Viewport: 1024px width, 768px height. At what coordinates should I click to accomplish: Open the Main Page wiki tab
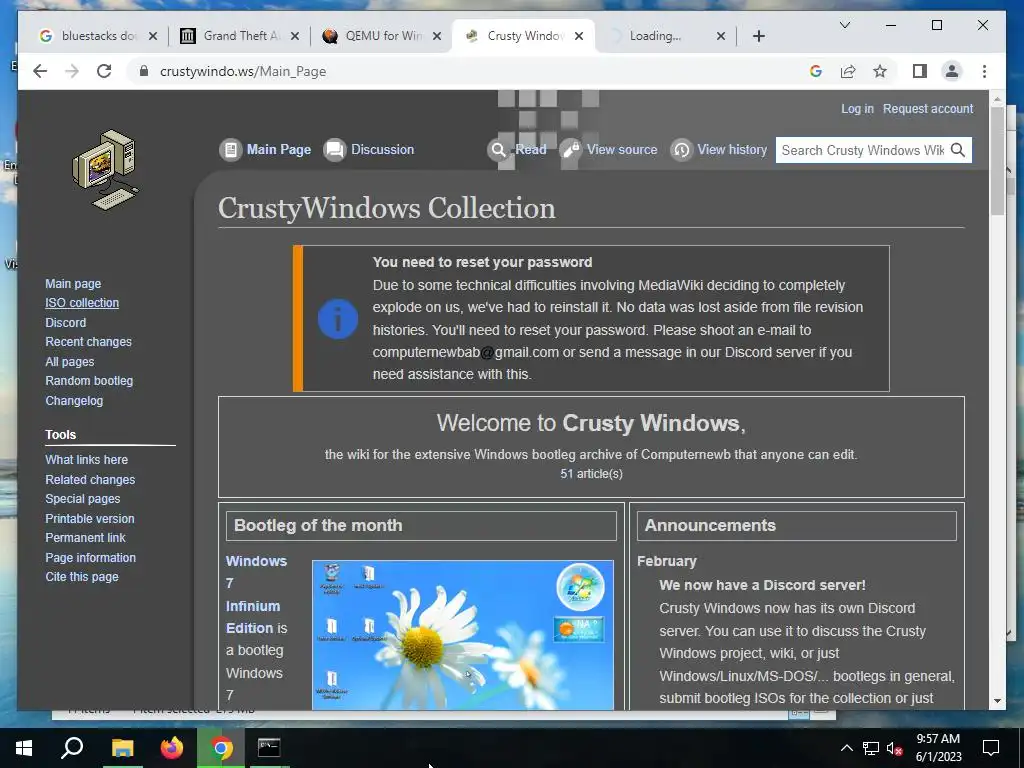[x=265, y=150]
